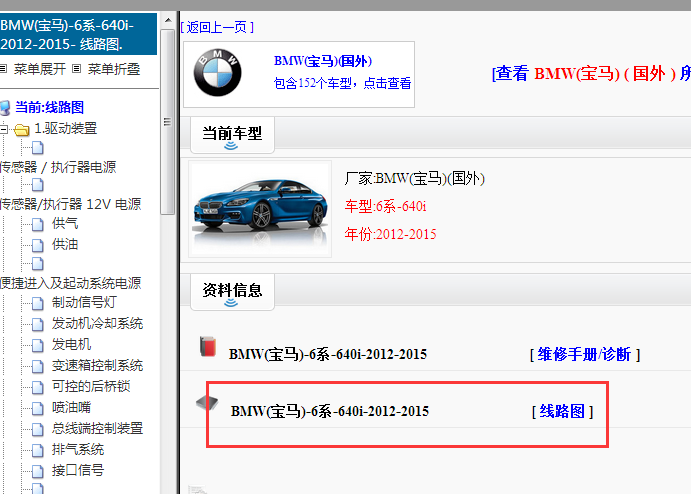
Task: Select 传感器/执行器 12V 电源 tree item
Action: [x=70, y=204]
